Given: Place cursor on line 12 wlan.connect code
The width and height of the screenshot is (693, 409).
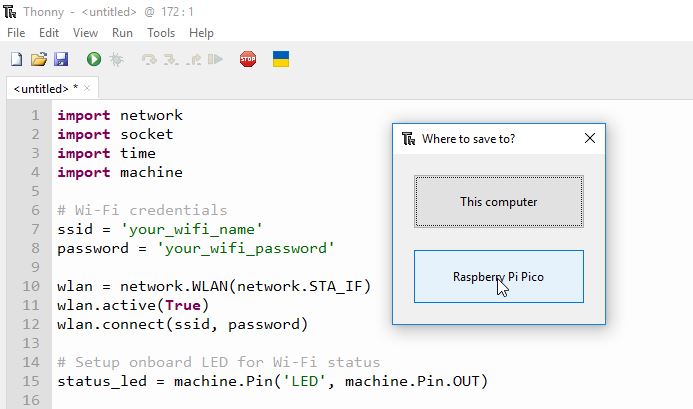Looking at the screenshot, I should click(182, 325).
